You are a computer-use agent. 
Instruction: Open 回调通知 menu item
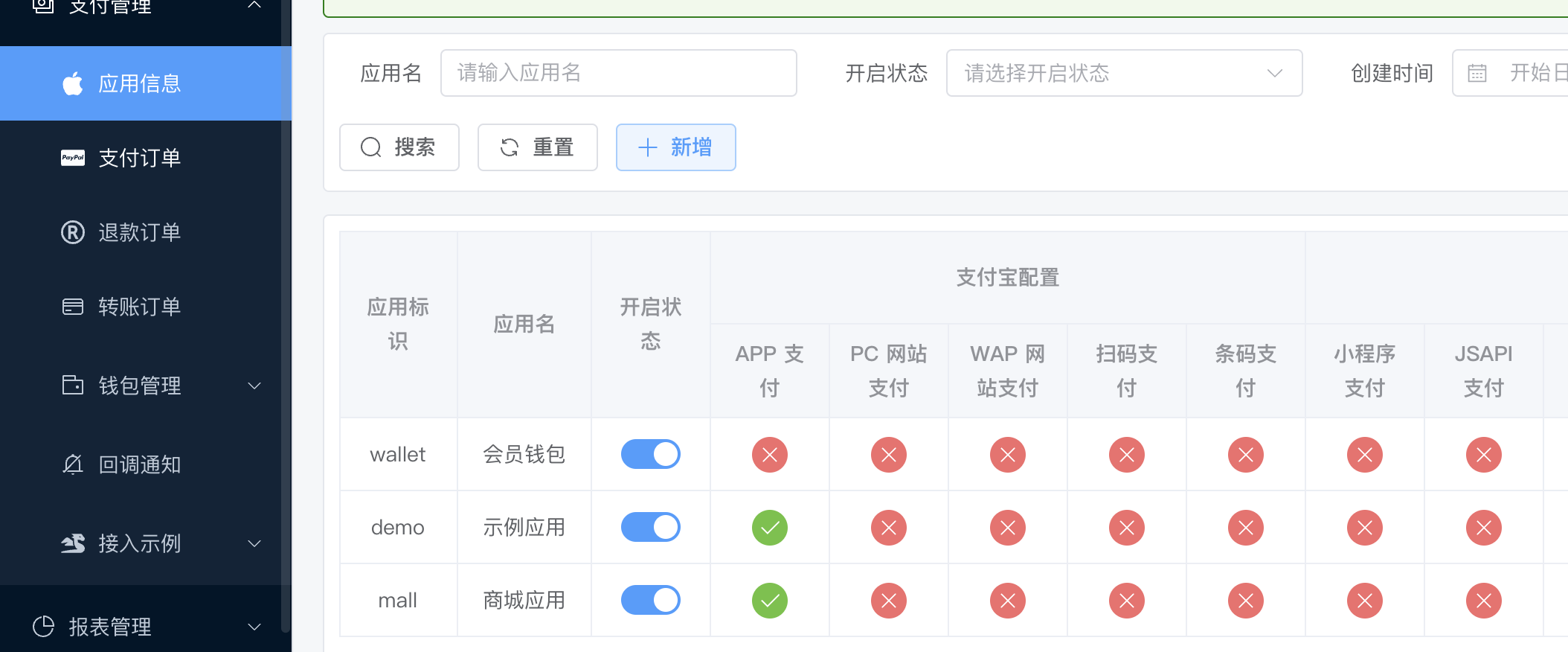click(x=146, y=464)
